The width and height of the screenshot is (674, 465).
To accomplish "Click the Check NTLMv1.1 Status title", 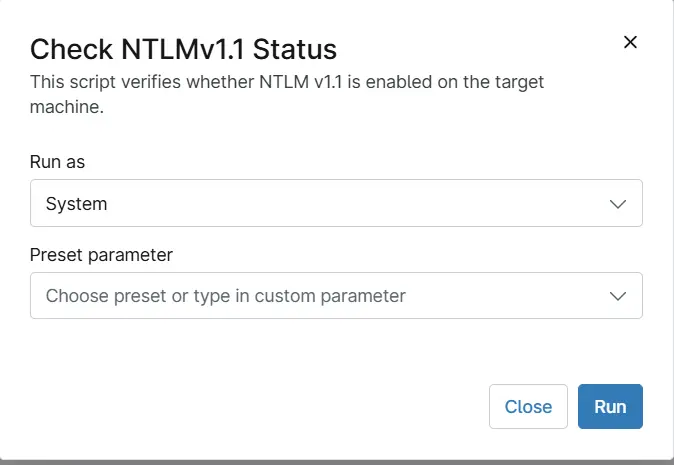I will point(183,48).
